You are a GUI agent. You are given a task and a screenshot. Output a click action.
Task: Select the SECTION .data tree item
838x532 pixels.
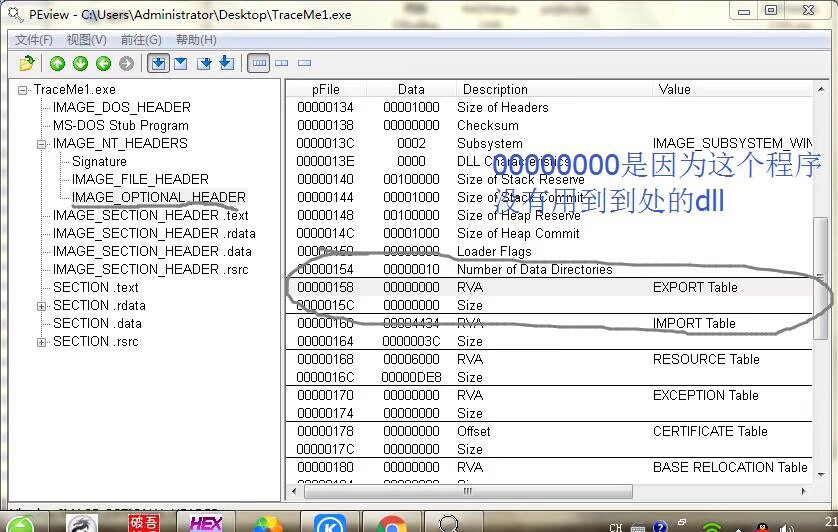(x=97, y=323)
